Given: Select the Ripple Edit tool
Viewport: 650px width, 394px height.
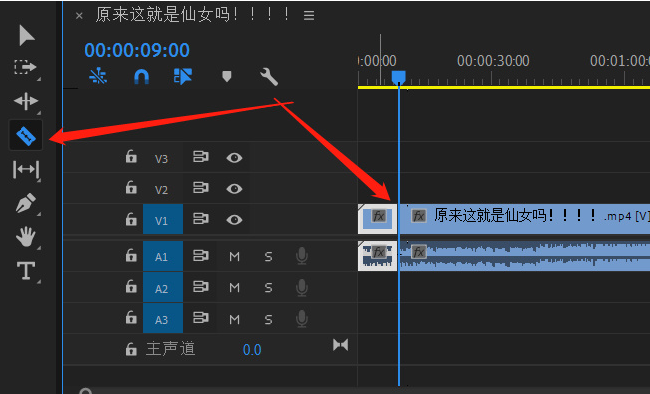Looking at the screenshot, I should [x=26, y=101].
